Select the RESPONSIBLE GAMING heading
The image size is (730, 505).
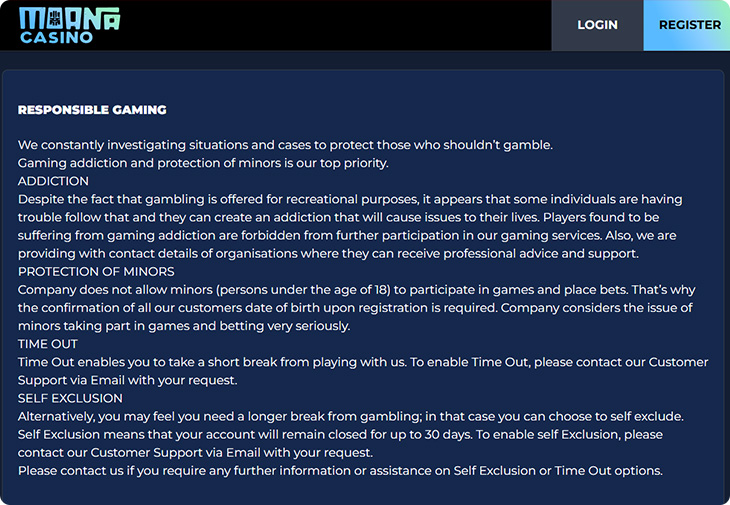tap(92, 110)
